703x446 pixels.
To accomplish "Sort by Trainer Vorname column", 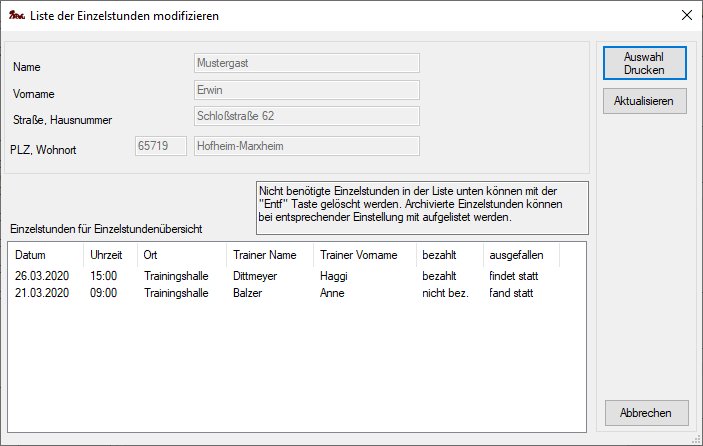I will [x=364, y=255].
